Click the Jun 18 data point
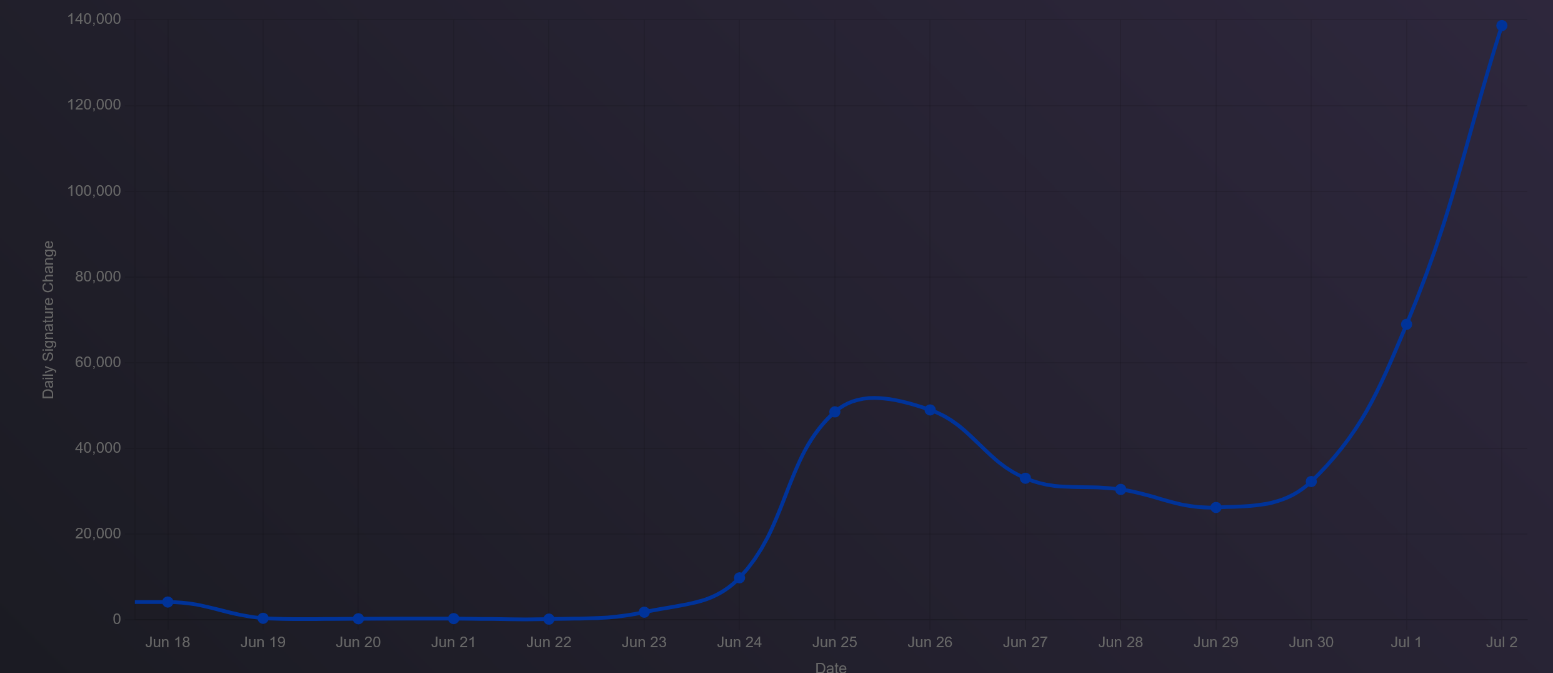 pyautogui.click(x=168, y=602)
